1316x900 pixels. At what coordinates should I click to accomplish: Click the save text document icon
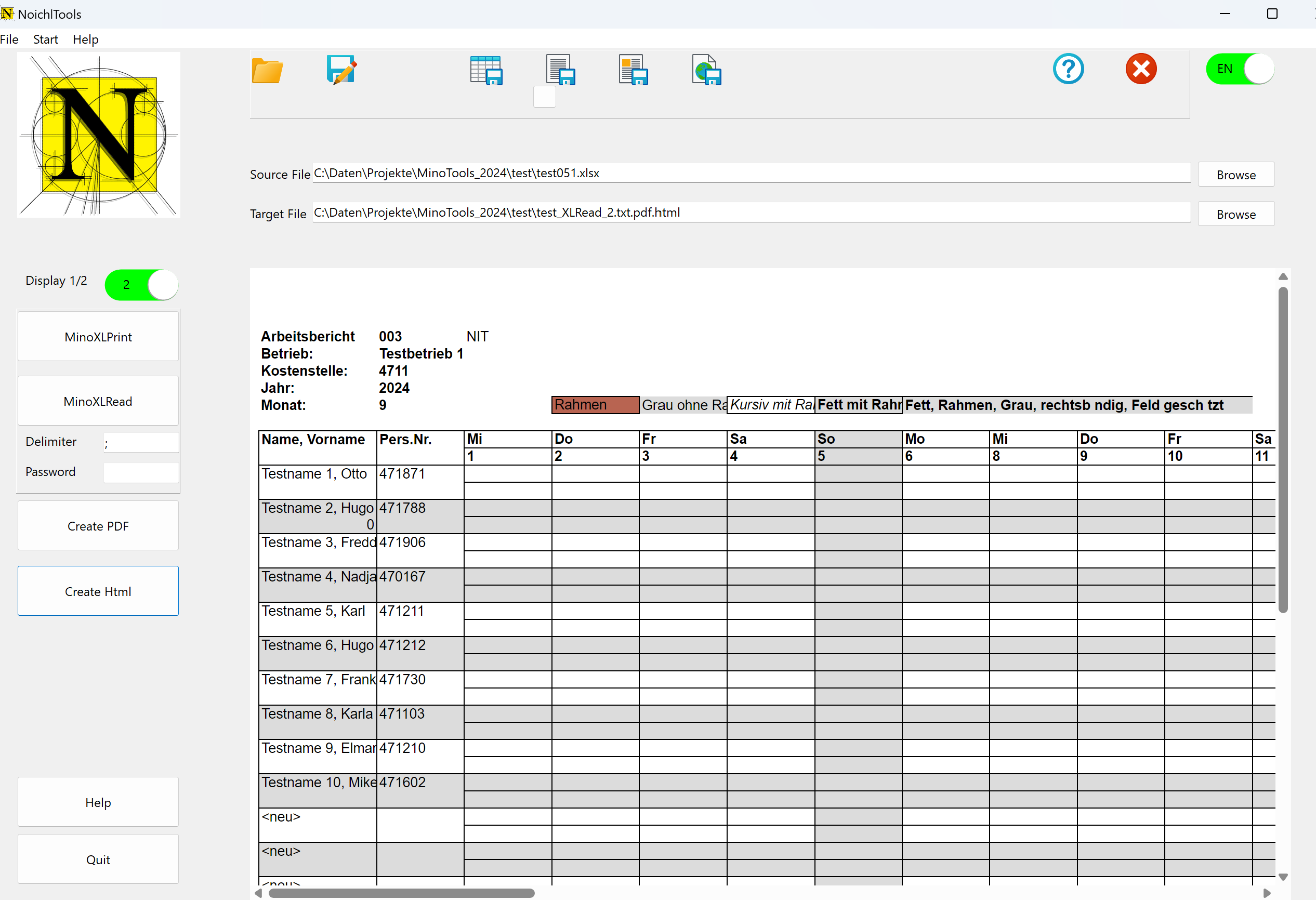coord(560,70)
